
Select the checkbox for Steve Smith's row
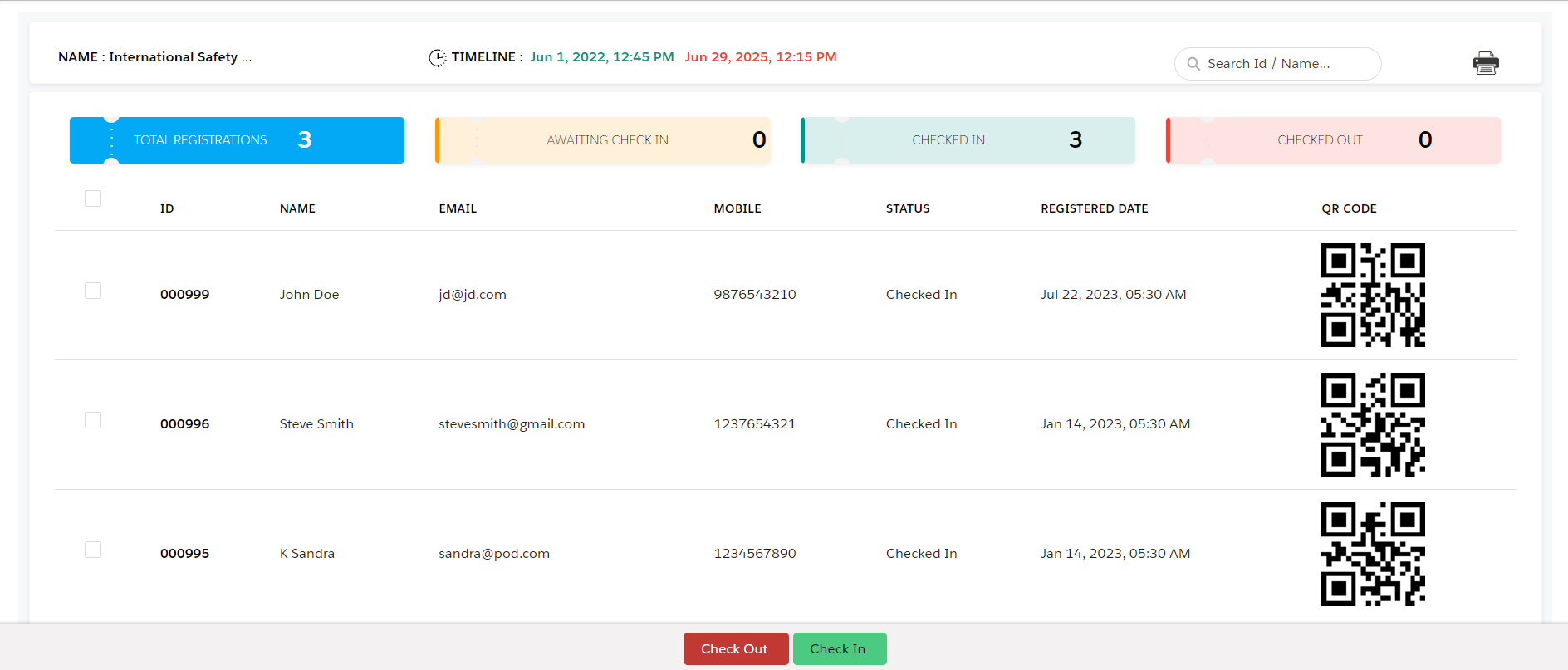[x=93, y=420]
